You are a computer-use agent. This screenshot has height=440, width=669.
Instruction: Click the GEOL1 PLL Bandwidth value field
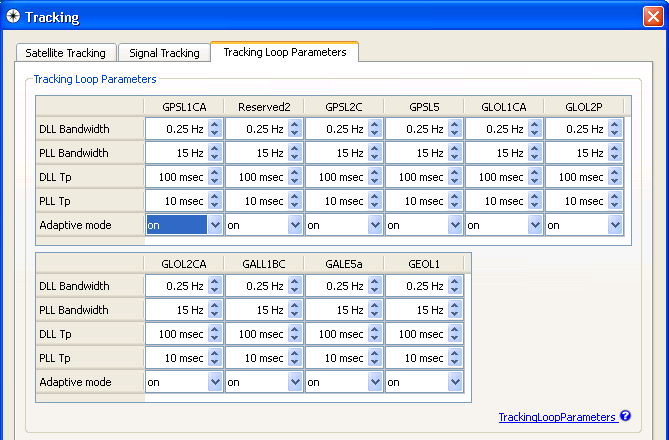coord(414,310)
